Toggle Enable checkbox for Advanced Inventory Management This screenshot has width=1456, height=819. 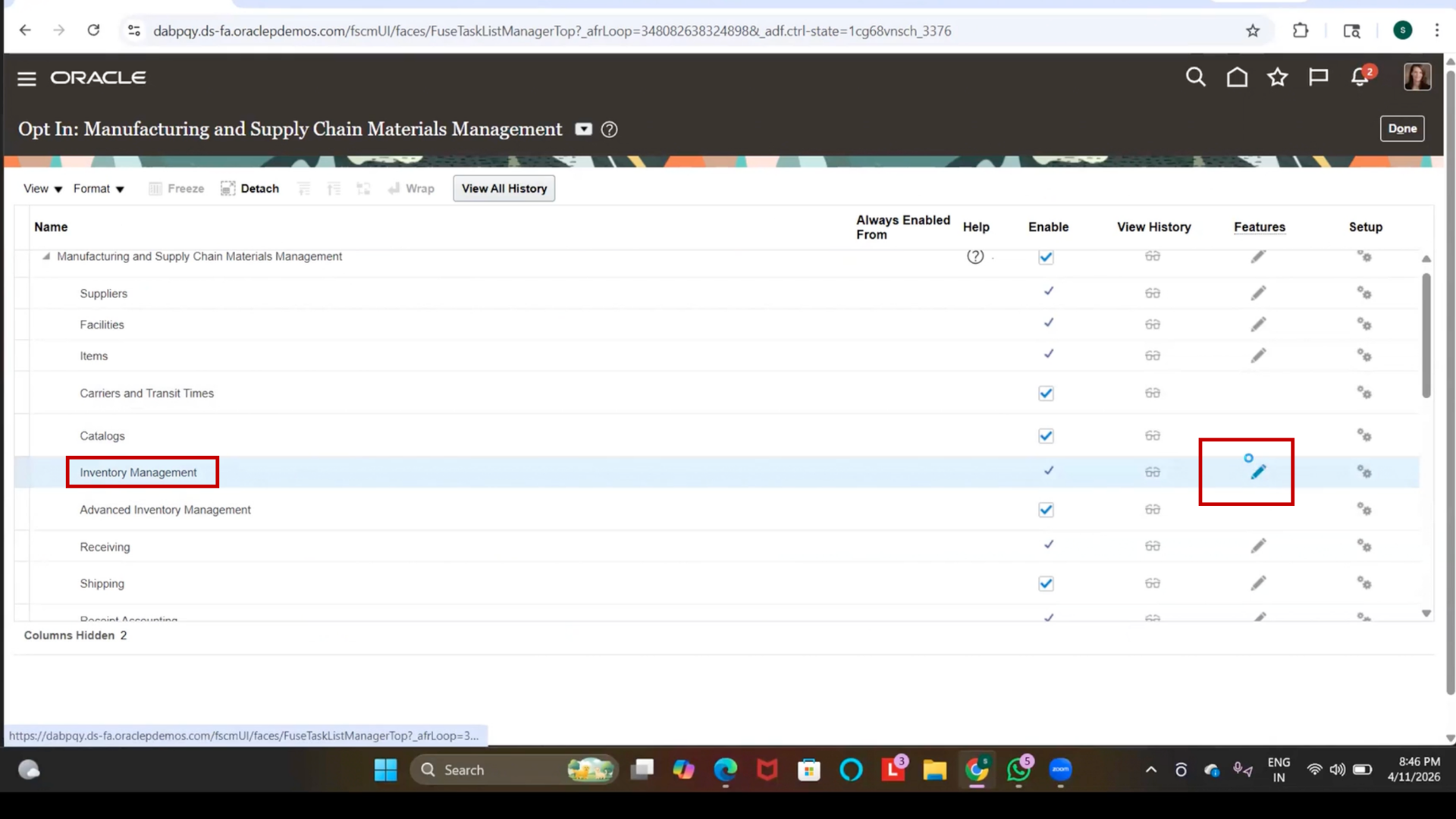[1046, 510]
